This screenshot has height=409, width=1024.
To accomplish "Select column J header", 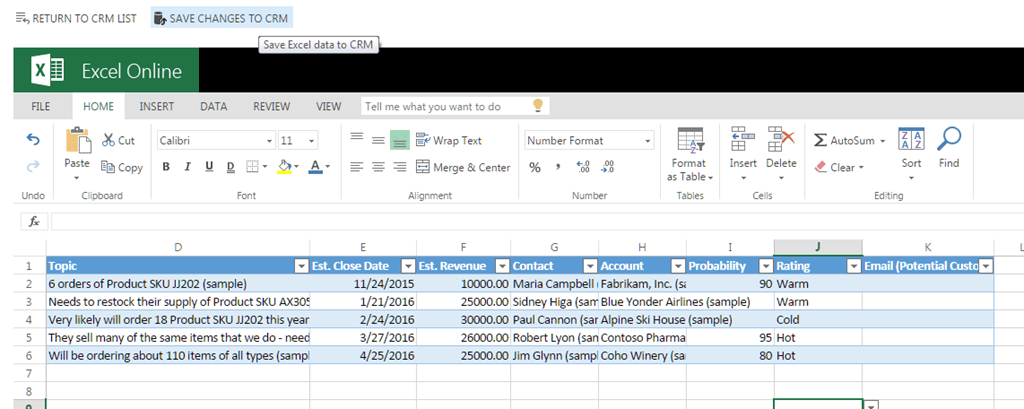I will pos(818,247).
